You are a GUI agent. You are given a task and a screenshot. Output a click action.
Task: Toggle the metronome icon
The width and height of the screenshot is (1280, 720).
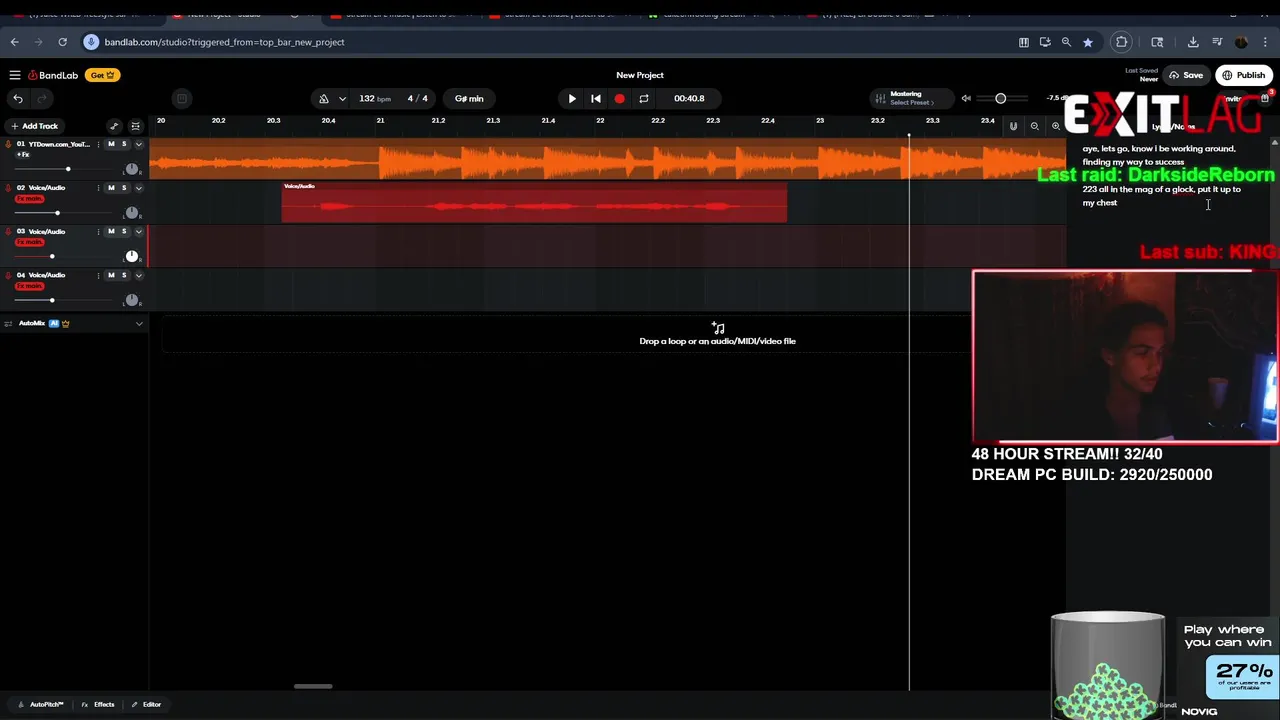pos(324,99)
